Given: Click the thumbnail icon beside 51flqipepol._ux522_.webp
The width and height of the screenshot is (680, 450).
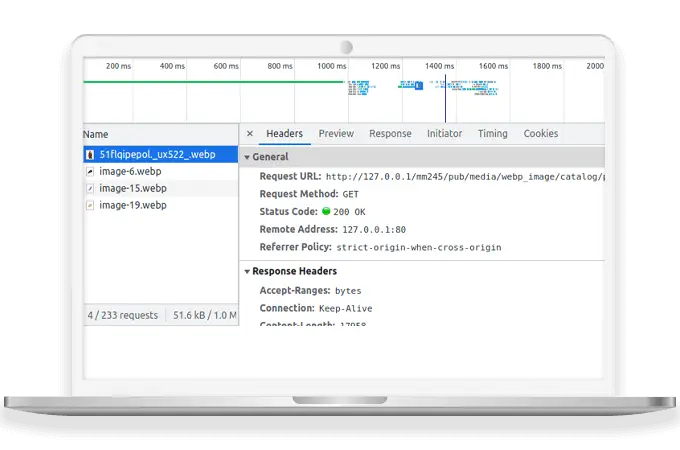Looking at the screenshot, I should click(90, 155).
